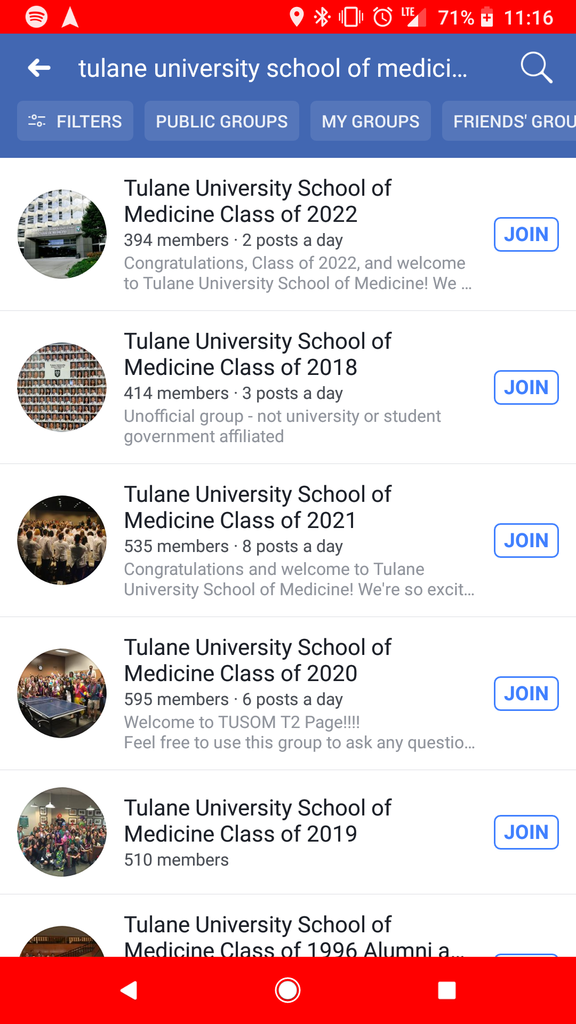Open Class of 2021 group title
The width and height of the screenshot is (576, 1024).
point(257,507)
